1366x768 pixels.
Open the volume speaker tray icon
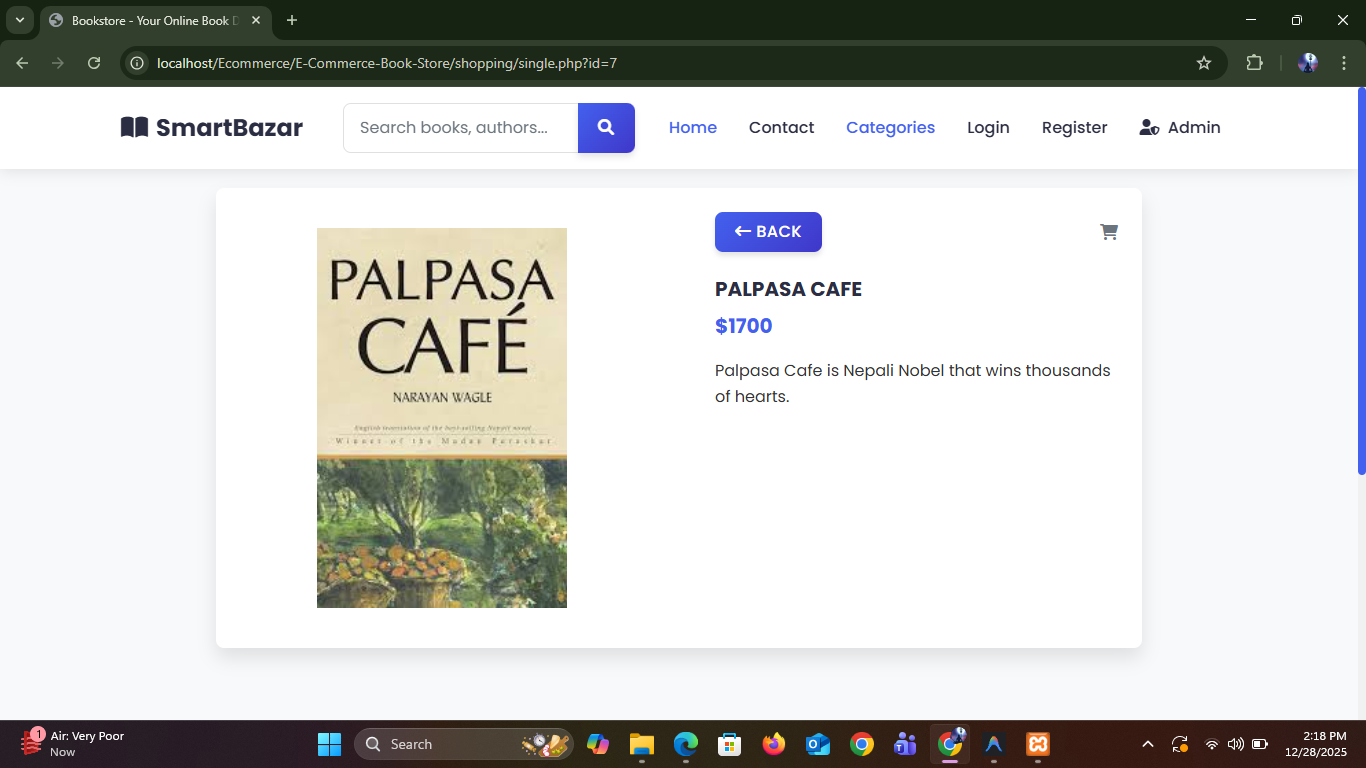[x=1235, y=744]
